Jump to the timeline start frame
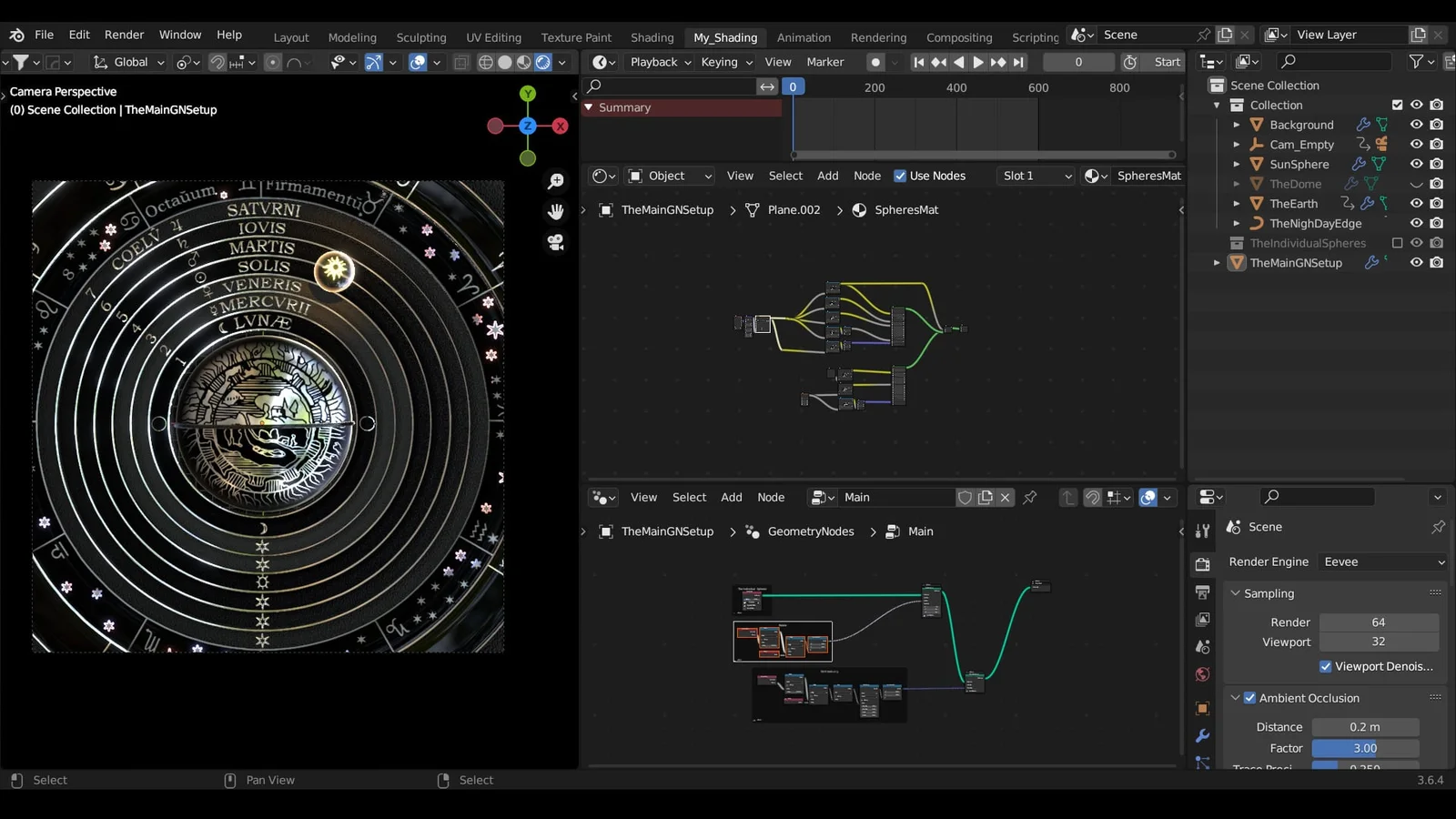Image resolution: width=1456 pixels, height=819 pixels. pyautogui.click(x=919, y=62)
